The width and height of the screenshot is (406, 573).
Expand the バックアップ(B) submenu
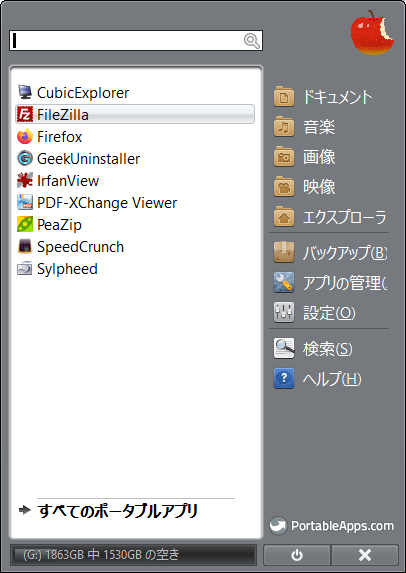tap(330, 253)
